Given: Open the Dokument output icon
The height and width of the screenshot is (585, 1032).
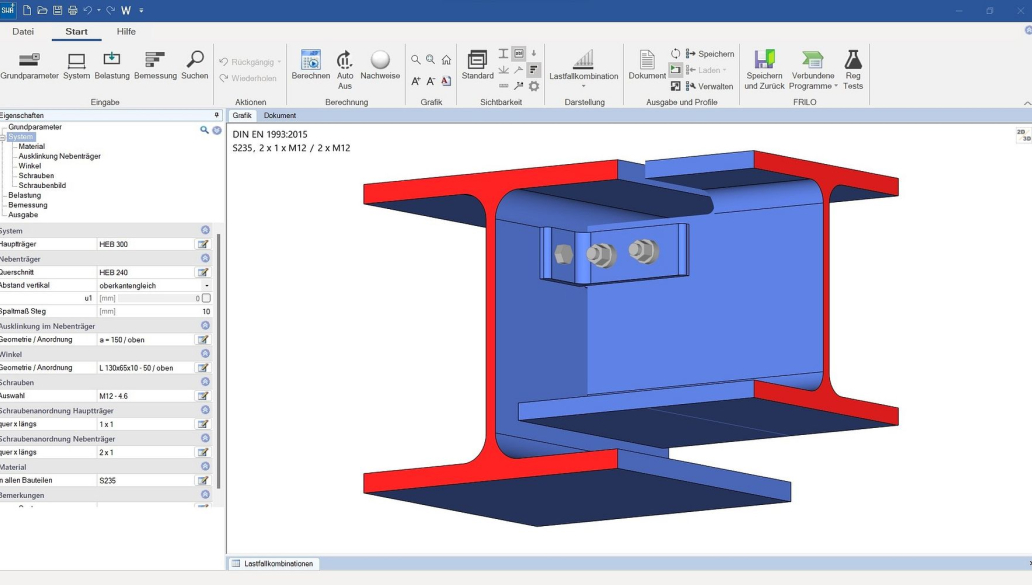Looking at the screenshot, I should click(647, 60).
